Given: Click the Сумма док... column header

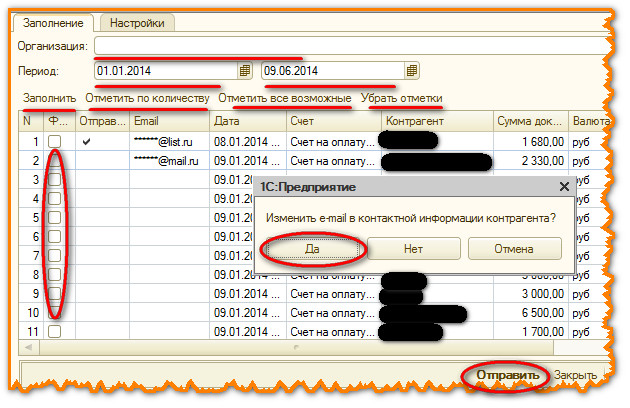Looking at the screenshot, I should [x=531, y=121].
